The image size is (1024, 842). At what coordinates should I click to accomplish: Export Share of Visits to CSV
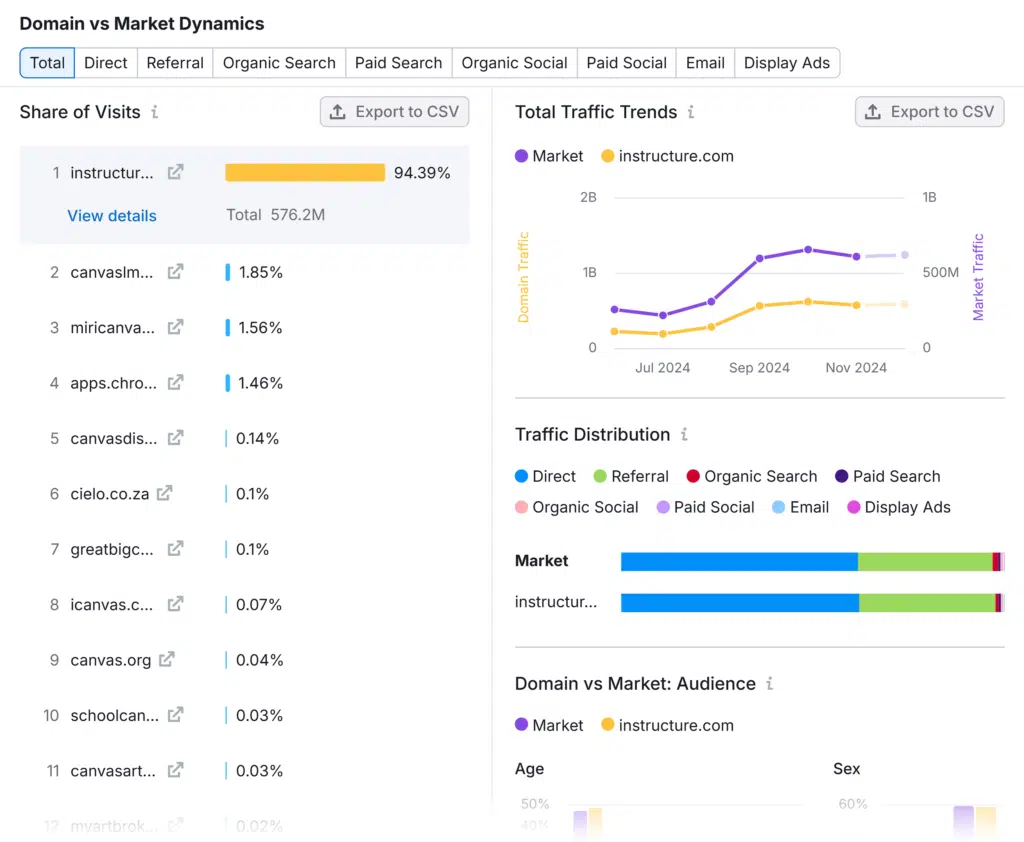click(x=394, y=112)
